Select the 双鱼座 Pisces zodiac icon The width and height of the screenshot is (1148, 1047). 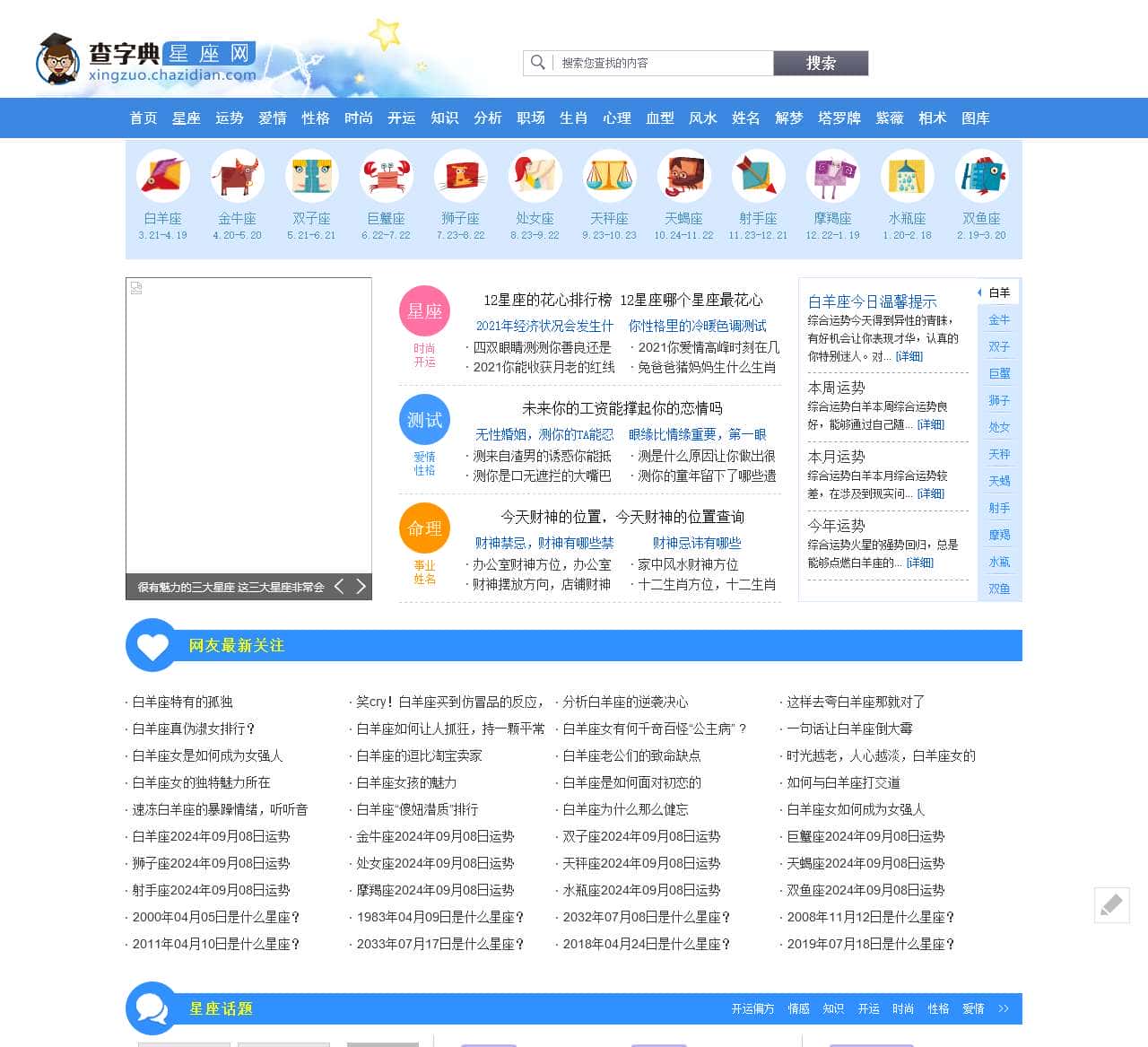[x=981, y=176]
